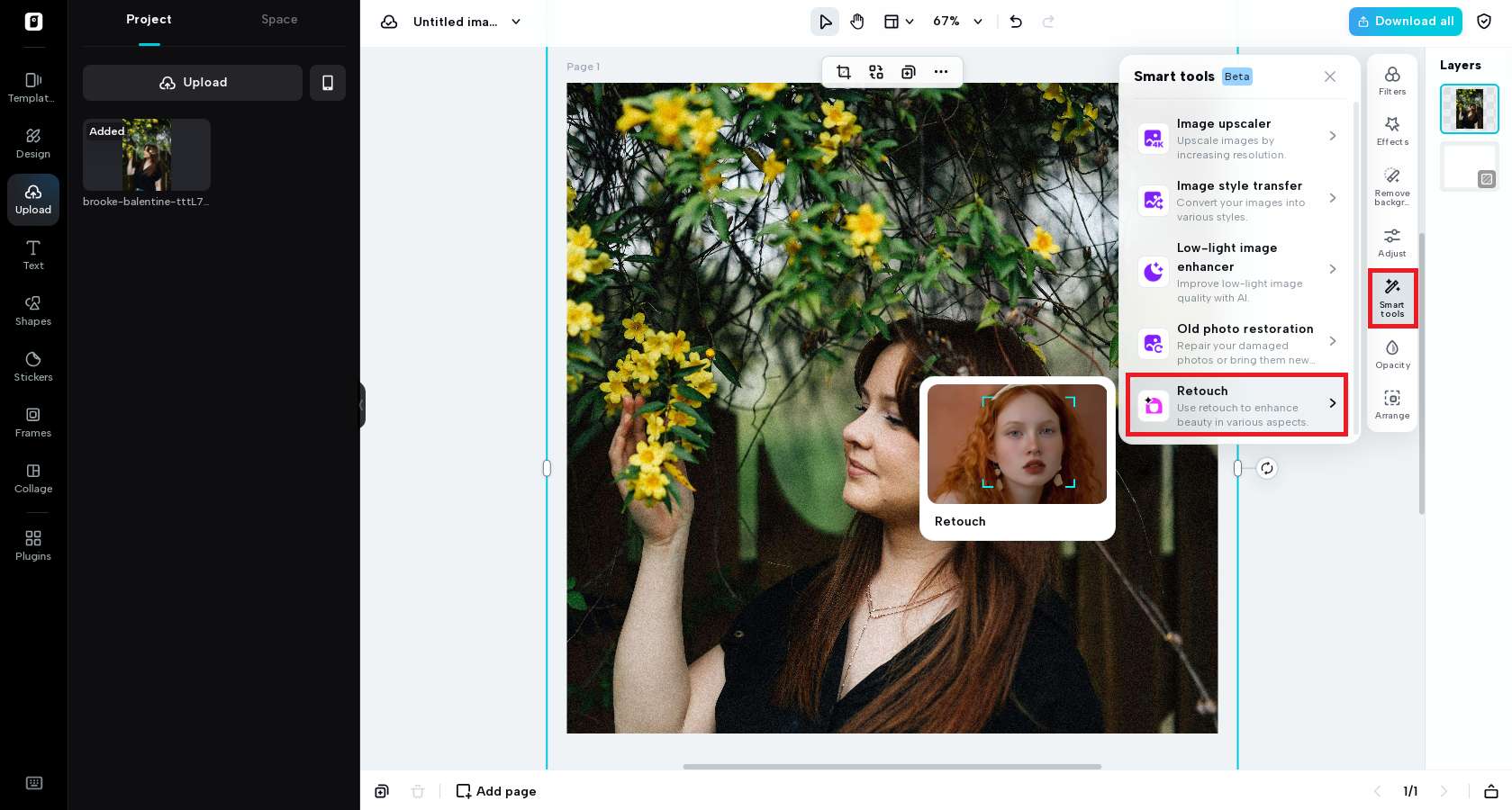This screenshot has height=810, width=1512.
Task: Toggle the Arrange panel
Action: pos(1392,403)
